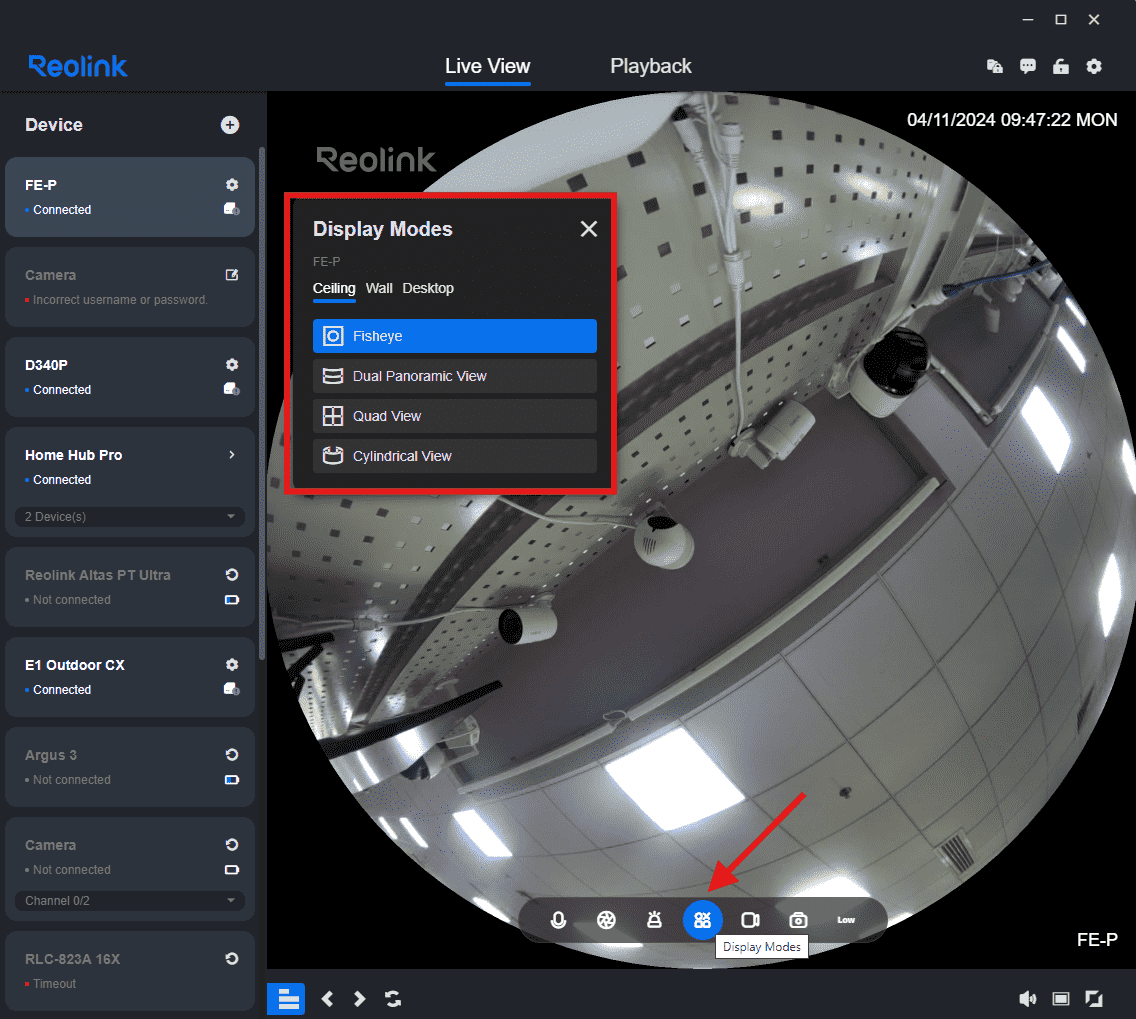Open application settings gear in header

(x=1094, y=67)
